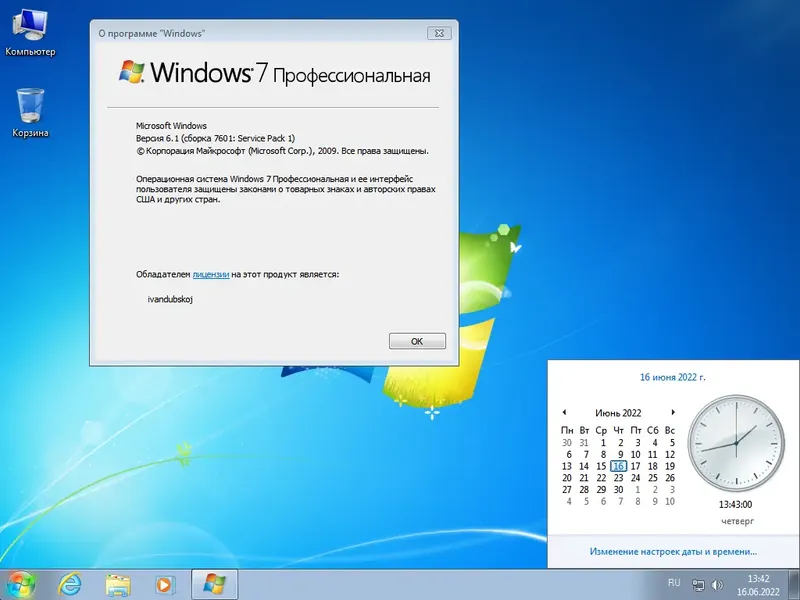This screenshot has width=800, height=600.
Task: Click Июнь 2022 to change calendar view
Action: 620,413
